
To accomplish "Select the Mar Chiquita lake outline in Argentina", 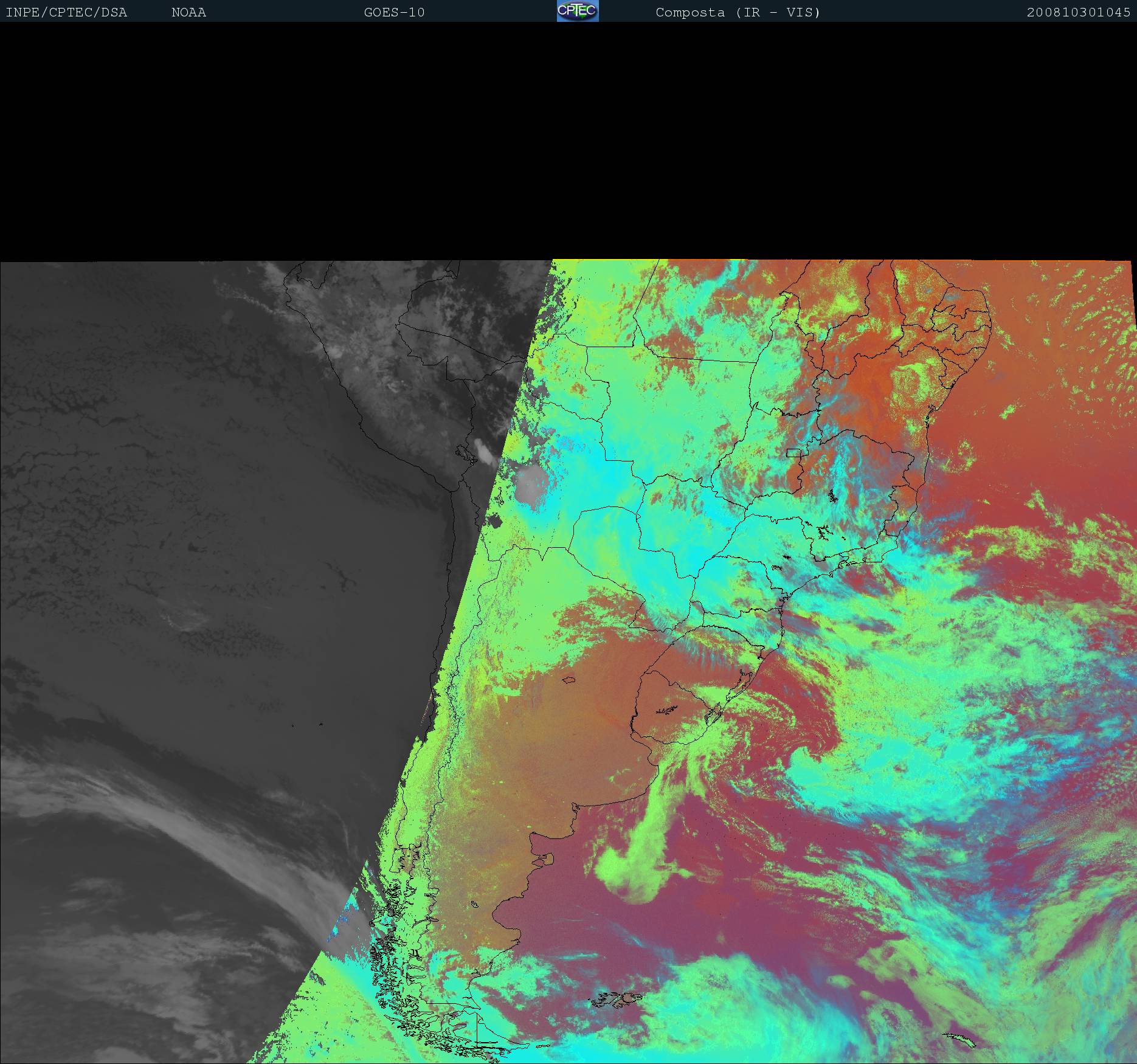I will 569,680.
